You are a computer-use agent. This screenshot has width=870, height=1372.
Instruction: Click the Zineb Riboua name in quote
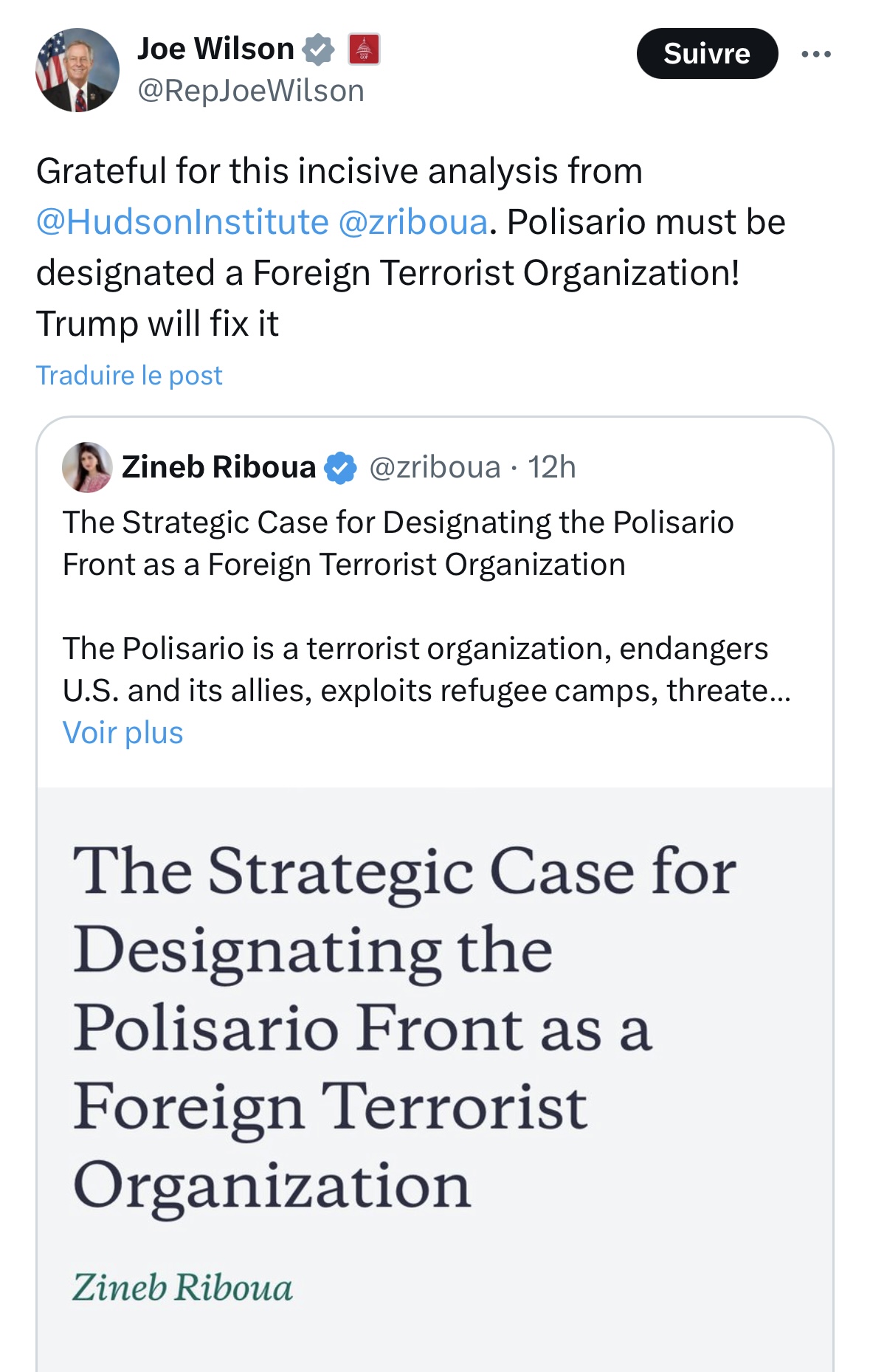pos(218,467)
